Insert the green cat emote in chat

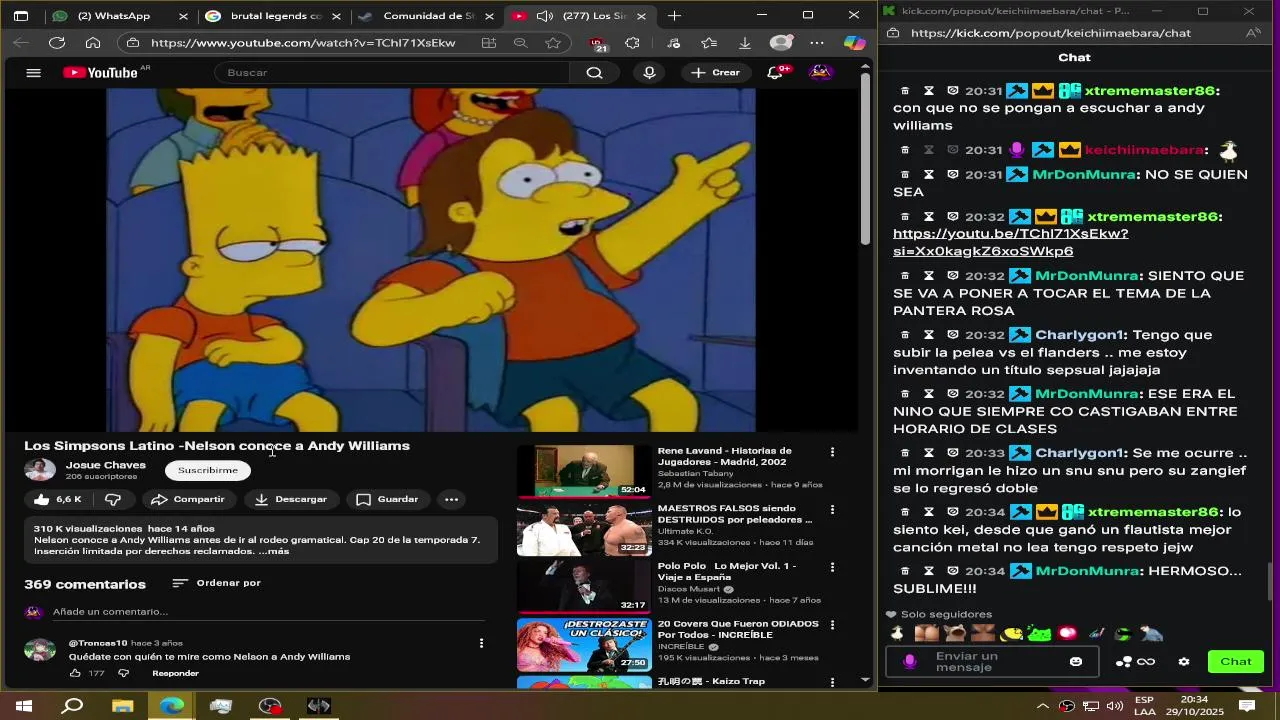pos(1039,633)
